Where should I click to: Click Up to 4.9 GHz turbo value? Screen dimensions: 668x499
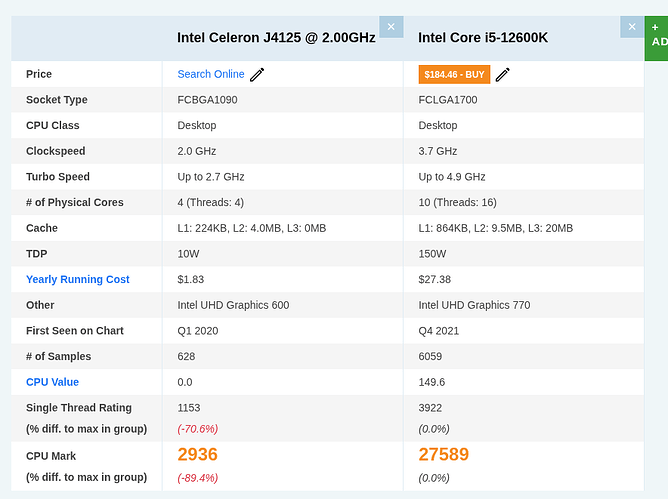pyautogui.click(x=452, y=177)
